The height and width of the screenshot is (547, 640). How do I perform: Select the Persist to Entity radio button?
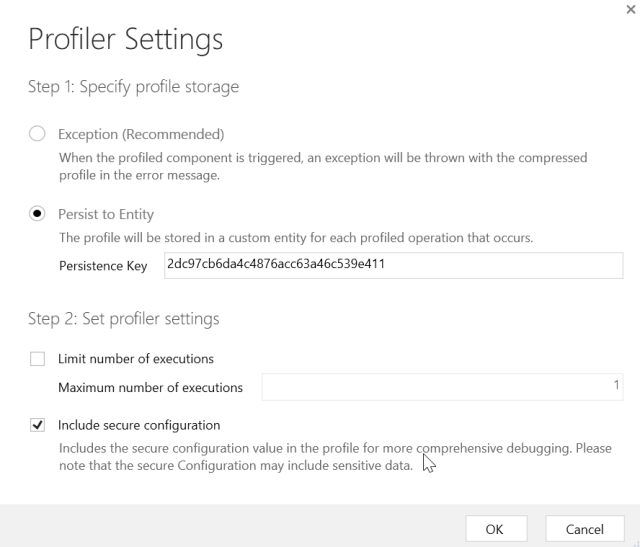pos(38,214)
